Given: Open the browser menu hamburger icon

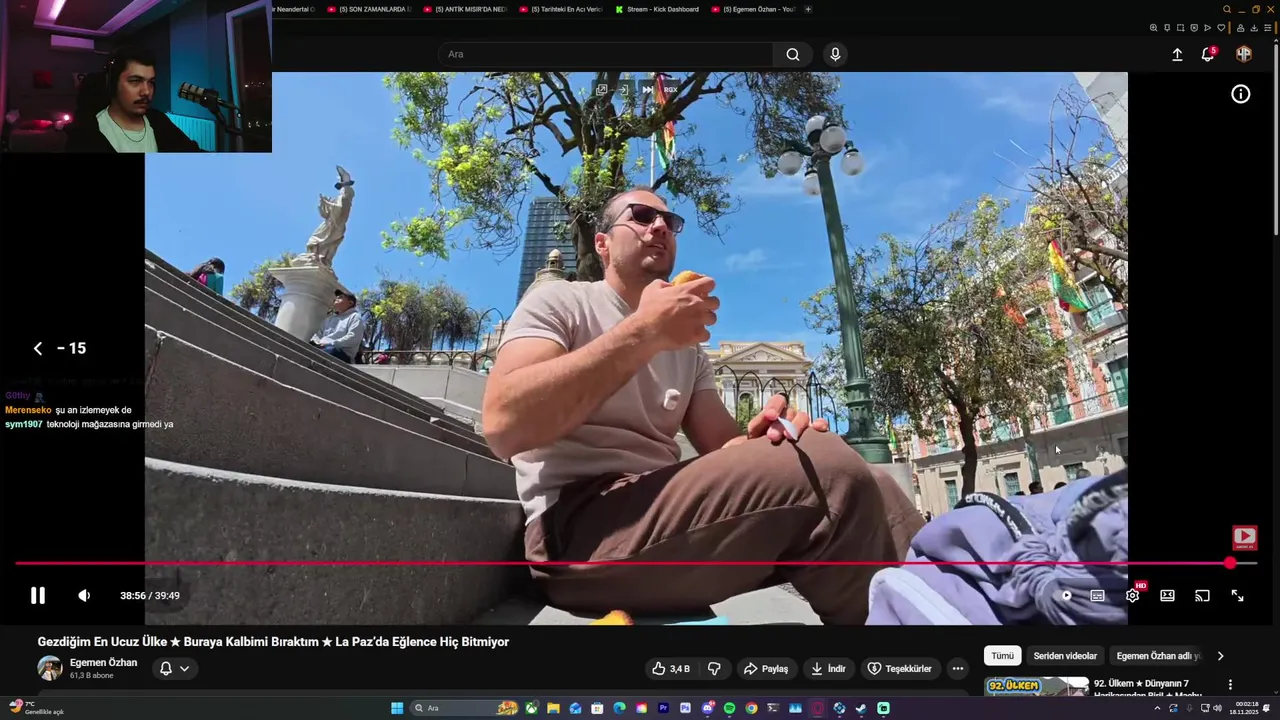Looking at the screenshot, I should [x=1268, y=28].
